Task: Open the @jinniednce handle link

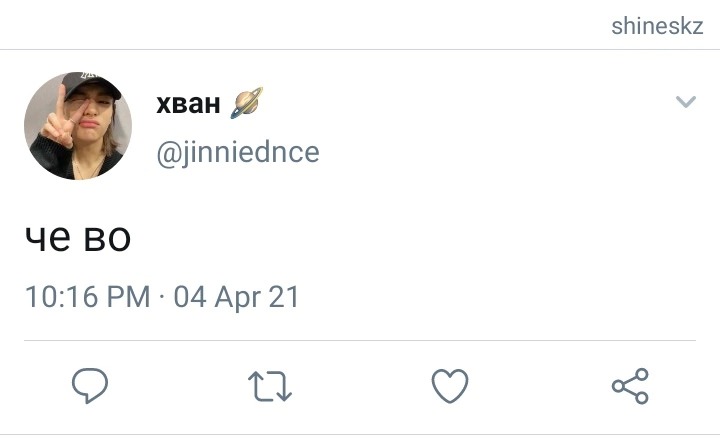Action: 238,153
